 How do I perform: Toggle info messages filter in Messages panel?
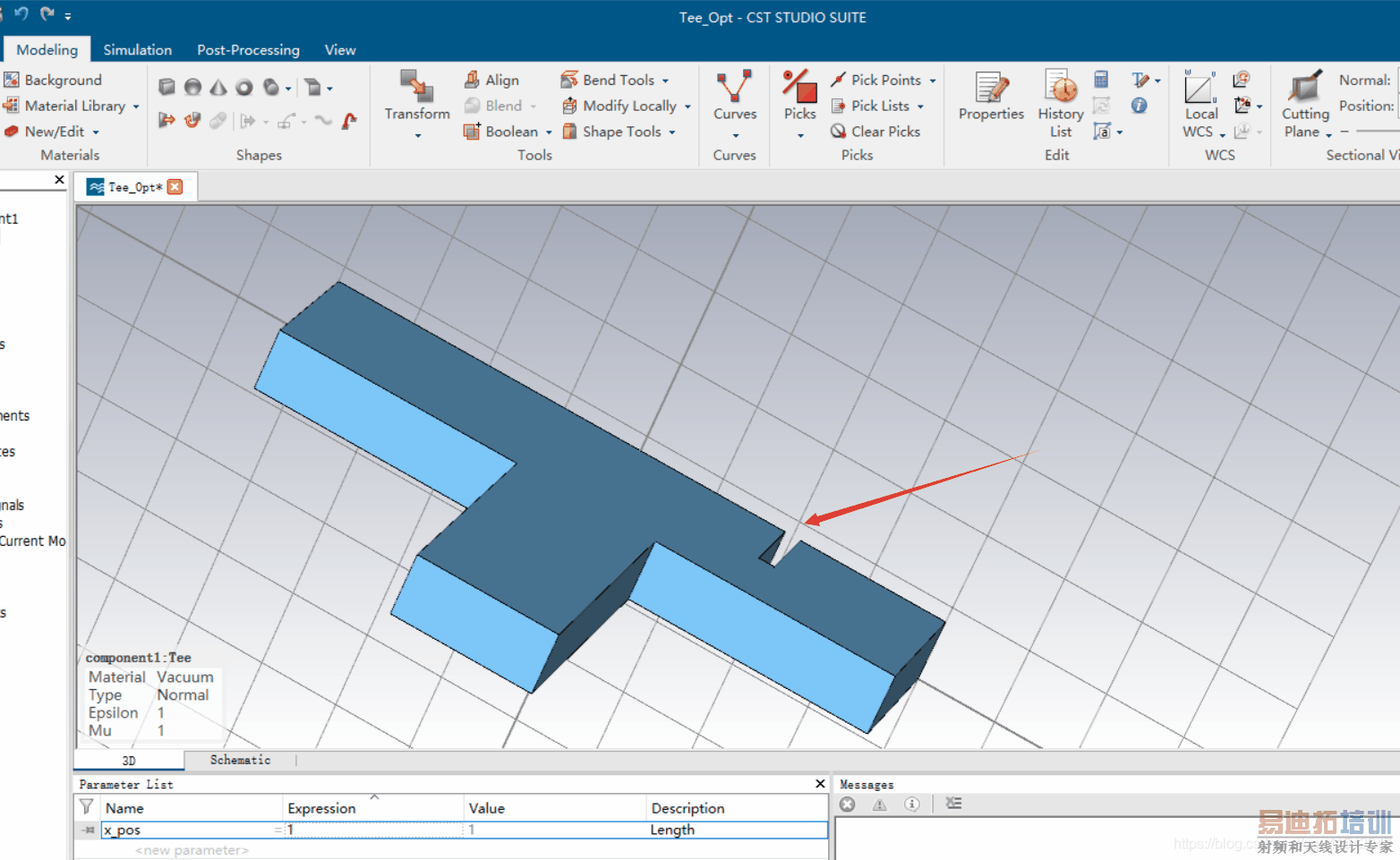tap(912, 804)
